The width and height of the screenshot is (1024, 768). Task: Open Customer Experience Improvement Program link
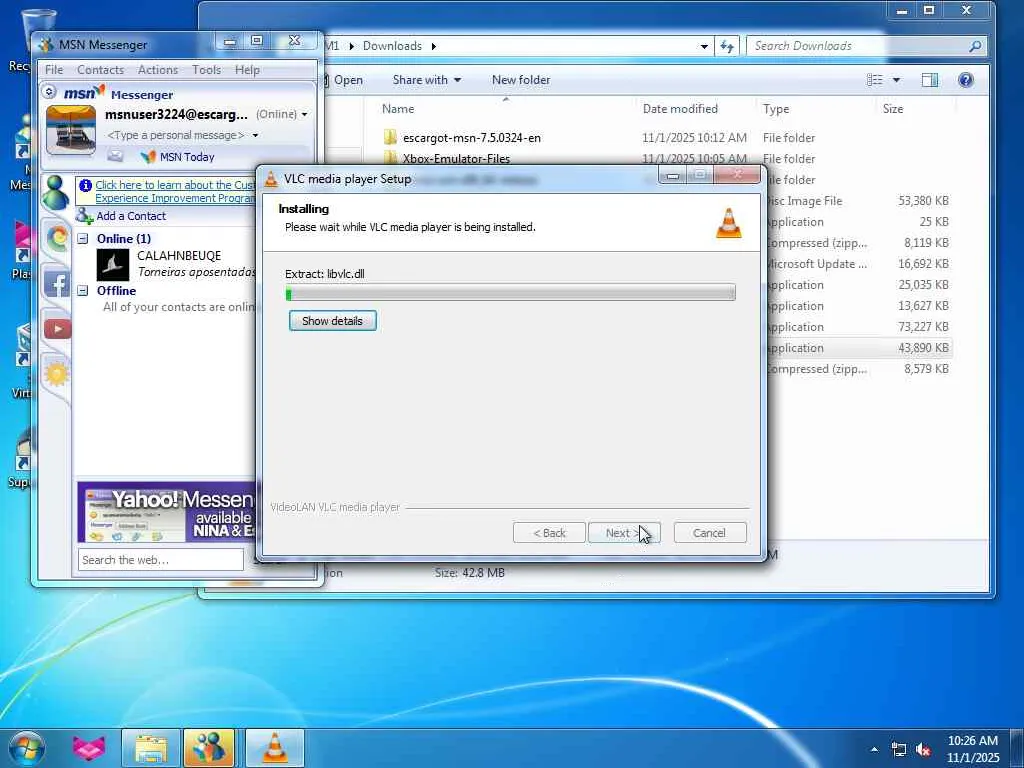tap(175, 191)
